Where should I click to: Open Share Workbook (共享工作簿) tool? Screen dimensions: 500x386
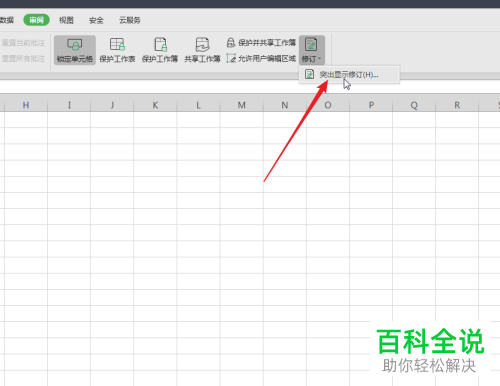[x=202, y=50]
